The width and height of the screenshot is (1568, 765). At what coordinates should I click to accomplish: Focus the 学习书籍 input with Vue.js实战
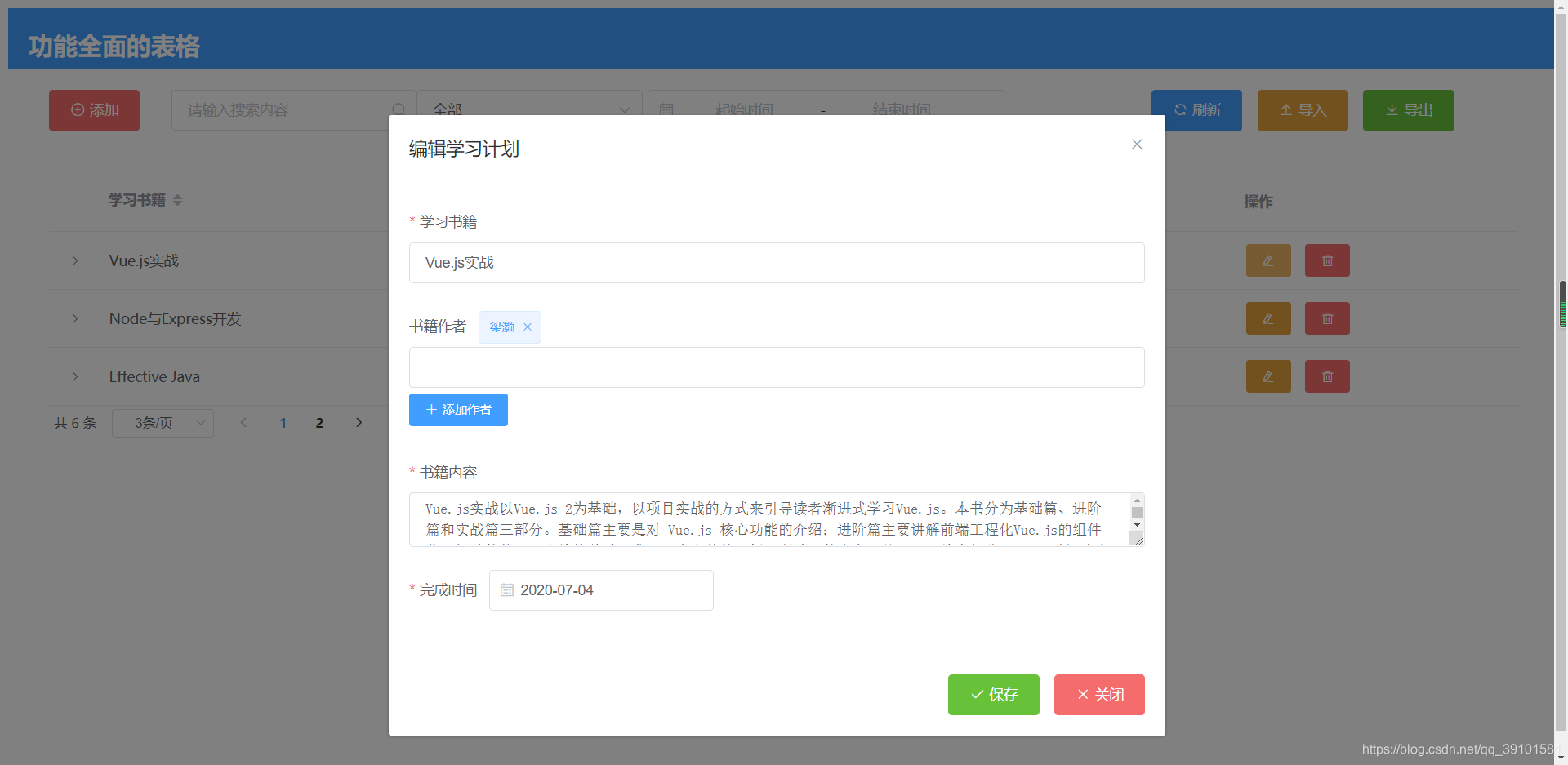pos(777,263)
